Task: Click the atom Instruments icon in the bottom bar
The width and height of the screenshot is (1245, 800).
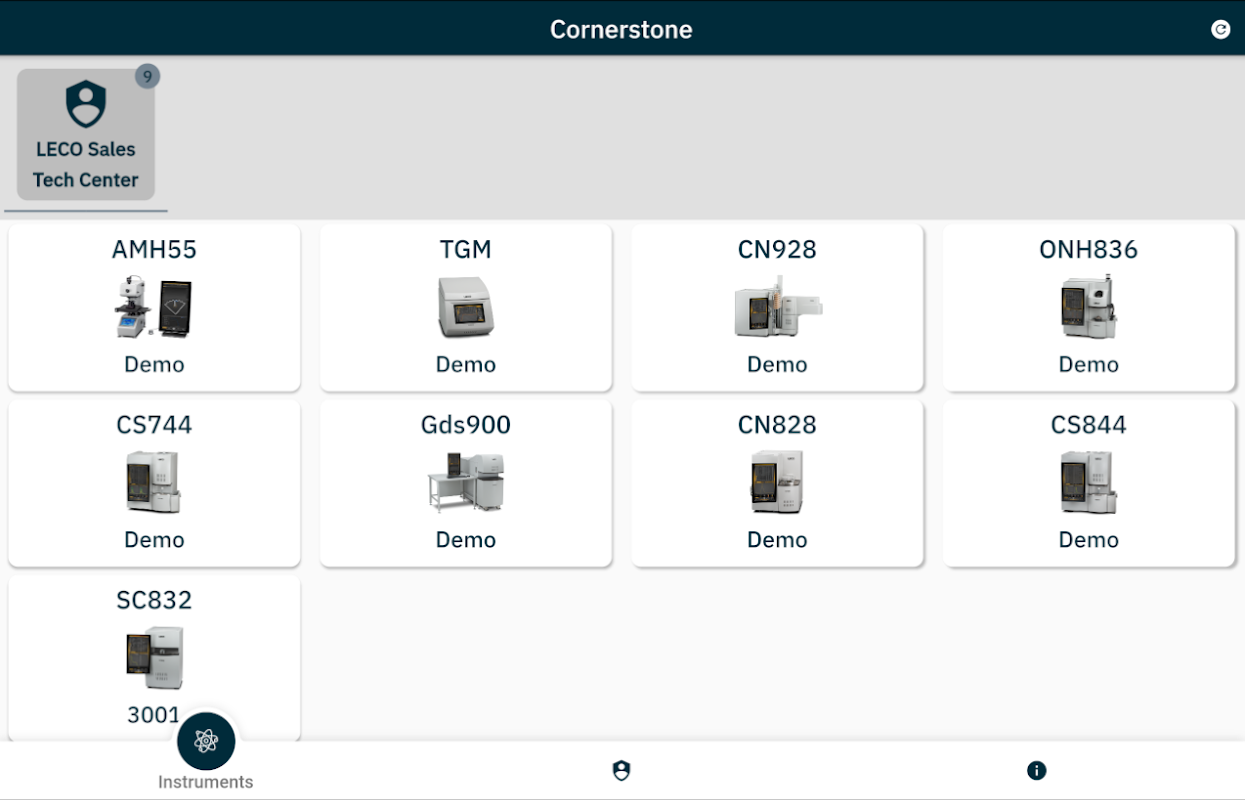Action: coord(206,741)
